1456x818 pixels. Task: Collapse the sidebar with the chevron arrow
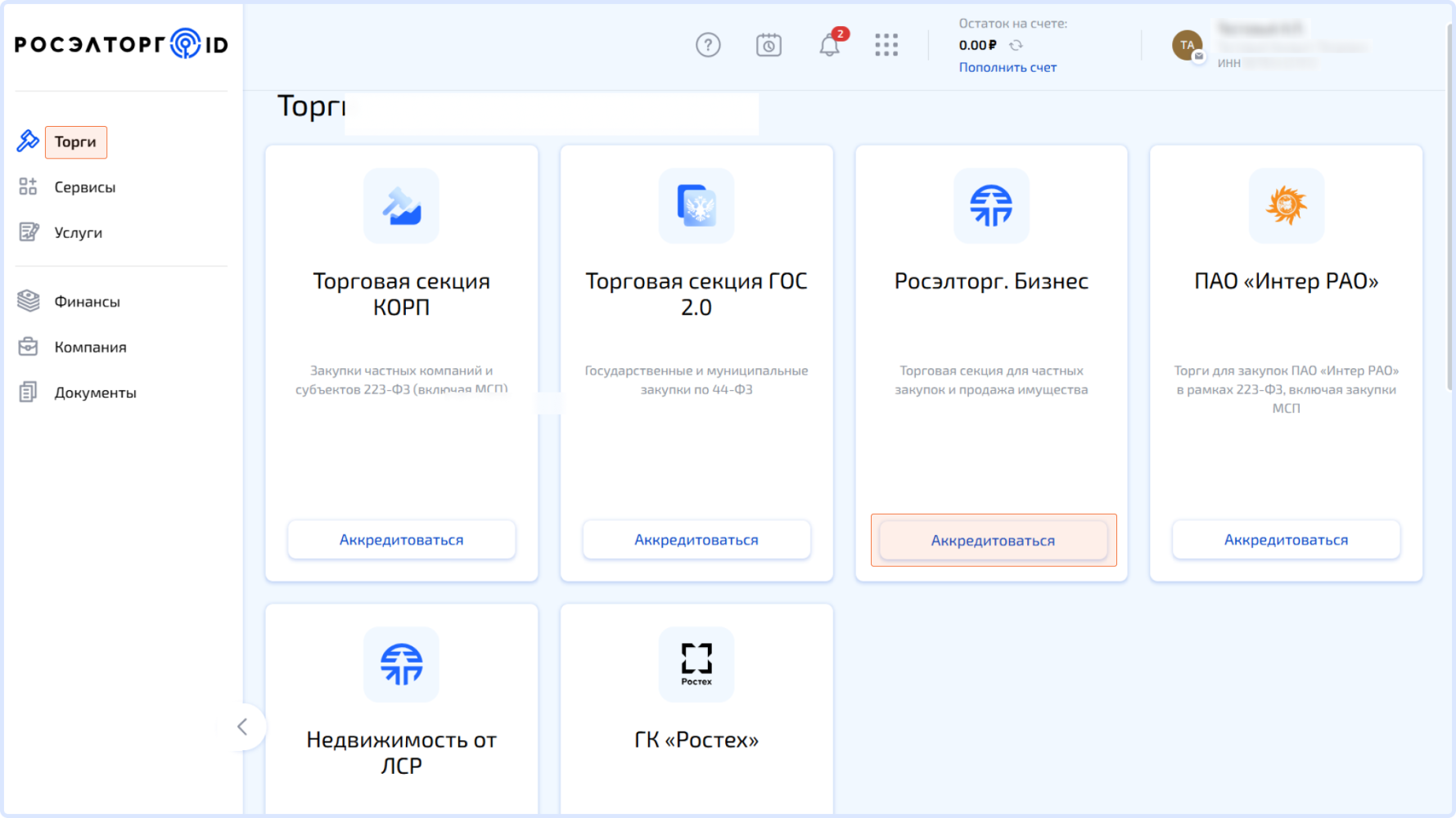point(242,726)
